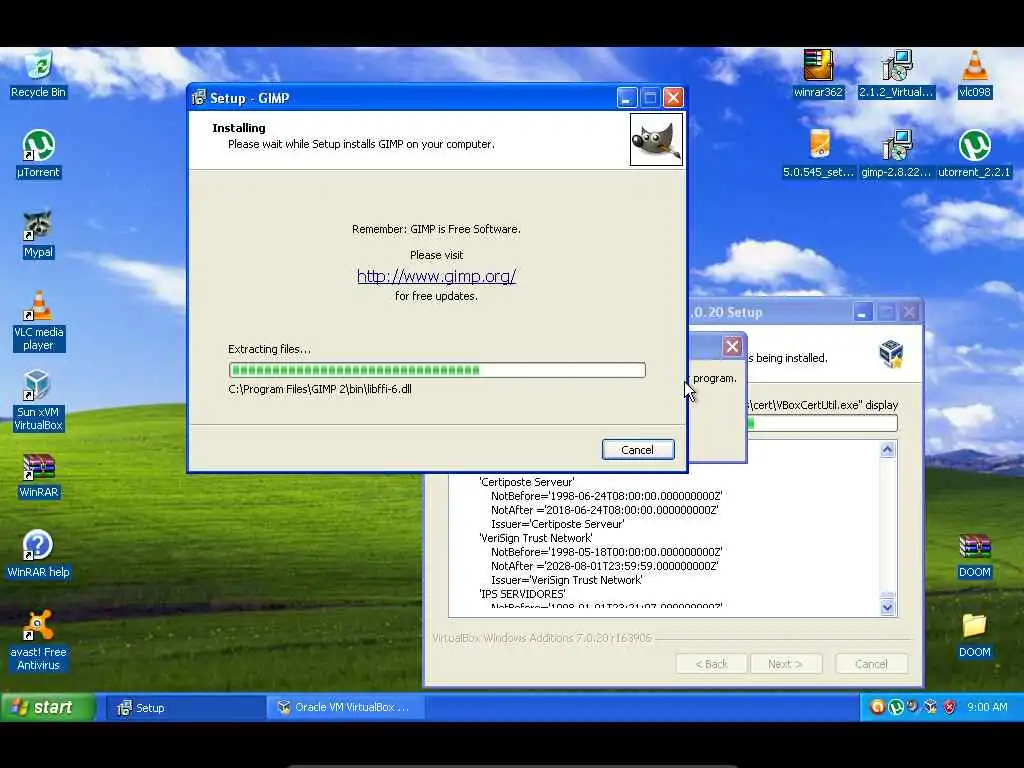Click Back in VirtualBox Additions Setup
1024x768 pixels.
tap(712, 664)
